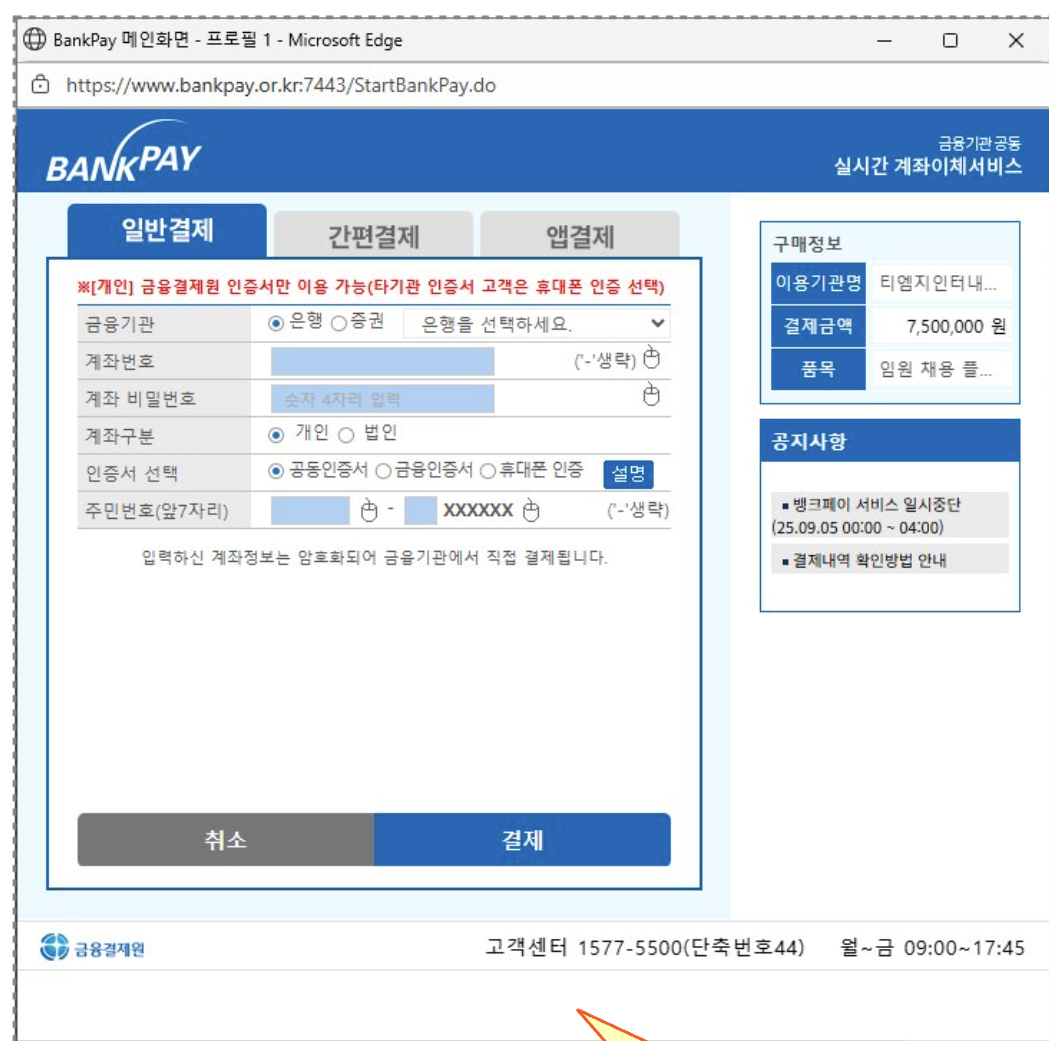1049x1041 pixels.
Task: Click the mouse icon after first resident number field
Action: (x=369, y=510)
